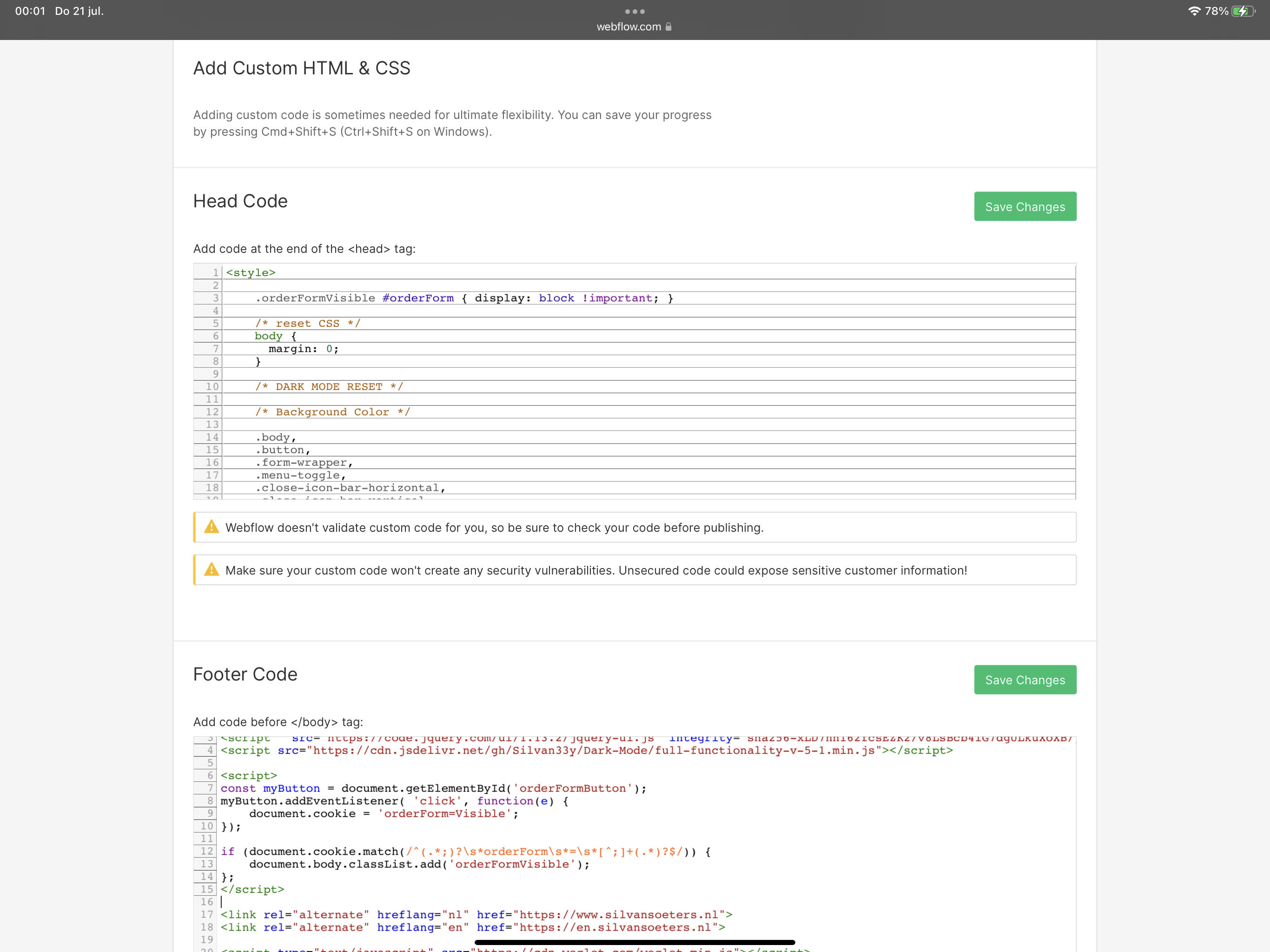Click the Footer Code Save Changes button
The width and height of the screenshot is (1270, 952).
point(1025,680)
